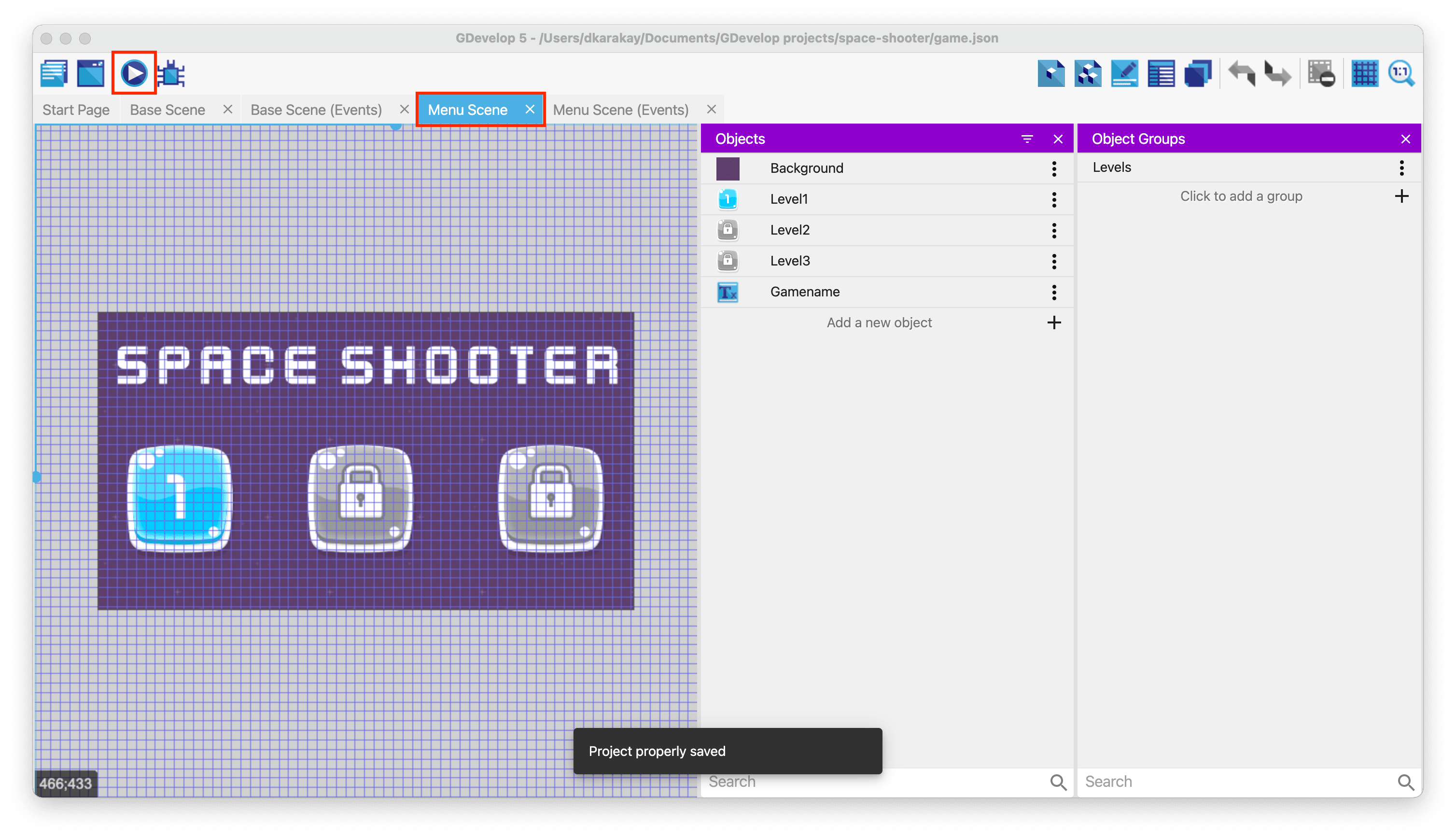Close the Base Scene (Events) tab
The height and width of the screenshot is (838, 1456).
[404, 109]
